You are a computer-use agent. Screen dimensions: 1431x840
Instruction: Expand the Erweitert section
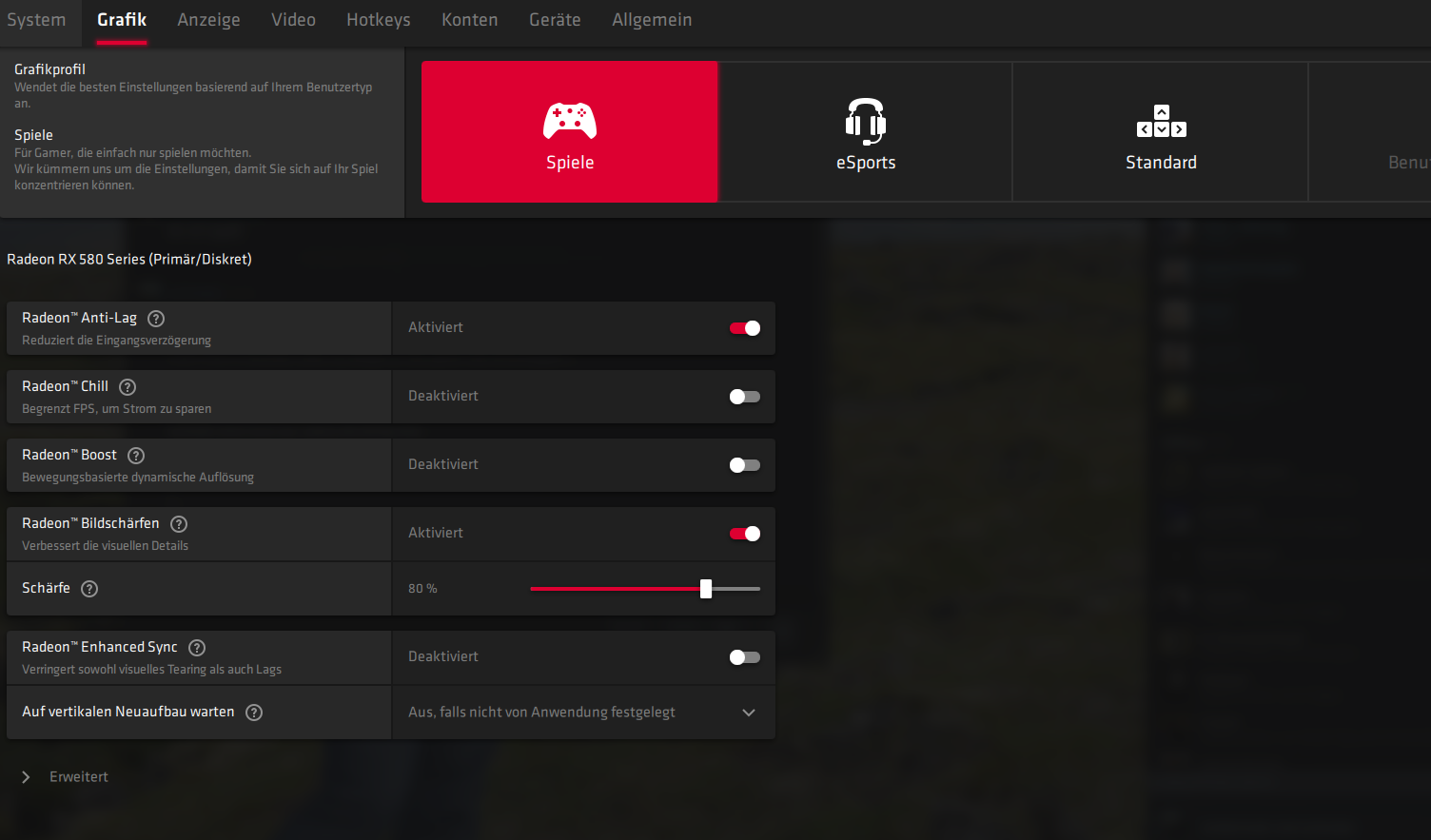[65, 777]
